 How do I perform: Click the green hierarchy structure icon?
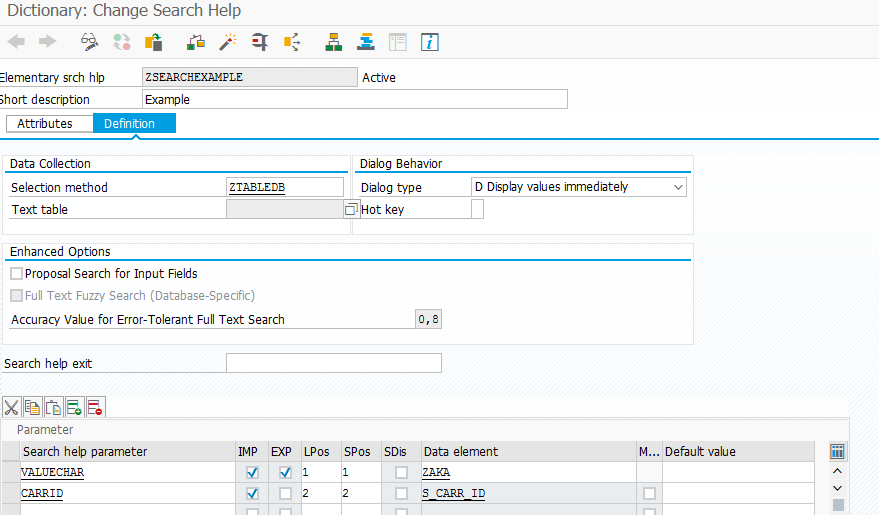(334, 42)
